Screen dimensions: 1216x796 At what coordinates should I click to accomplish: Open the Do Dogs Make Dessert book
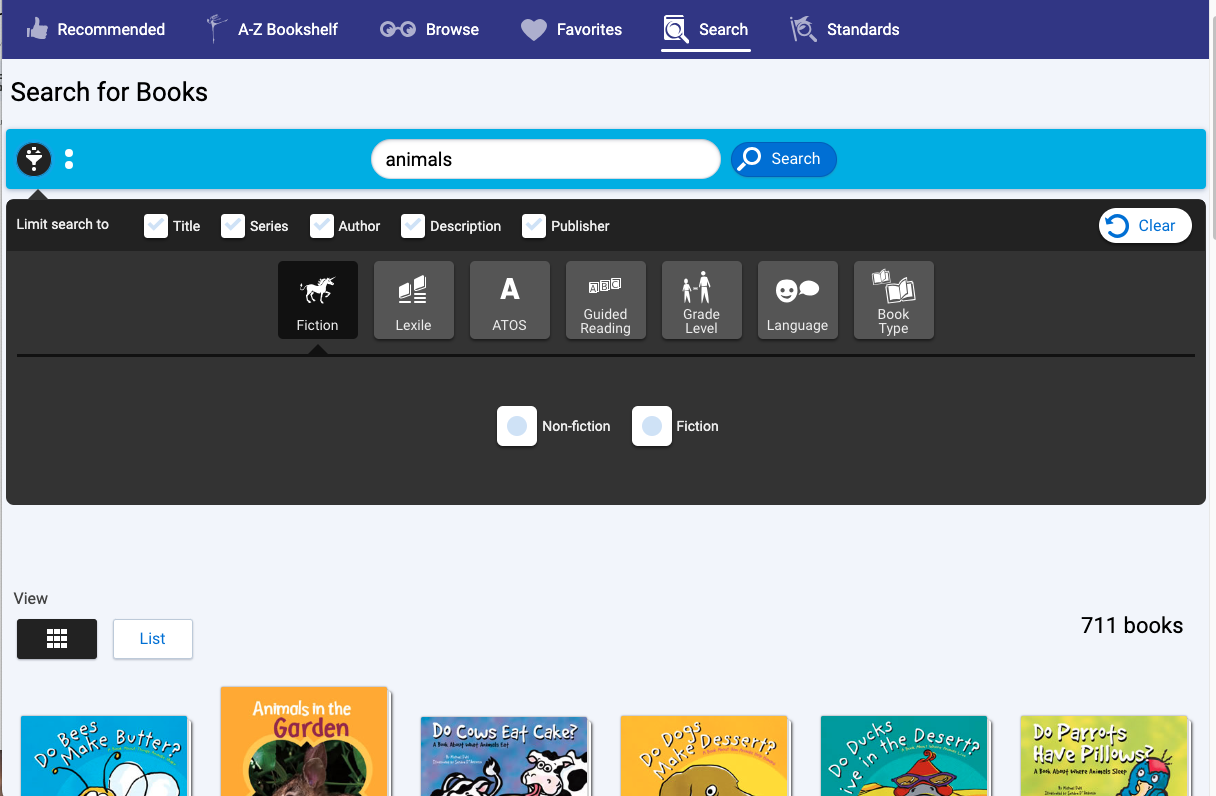[705, 756]
